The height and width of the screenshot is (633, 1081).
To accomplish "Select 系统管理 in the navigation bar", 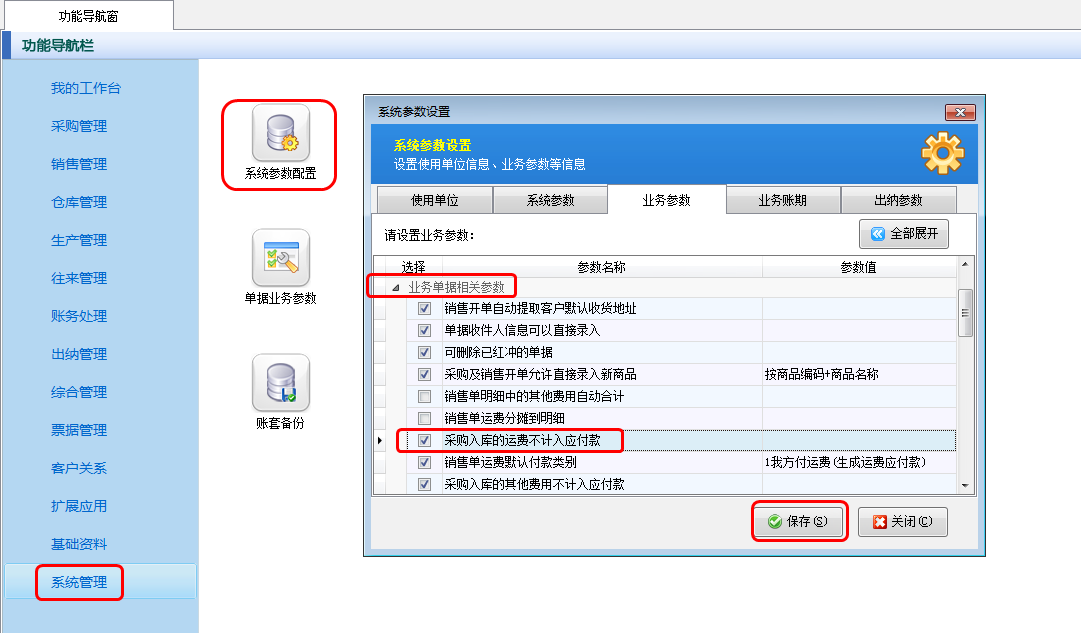I will click(x=79, y=582).
